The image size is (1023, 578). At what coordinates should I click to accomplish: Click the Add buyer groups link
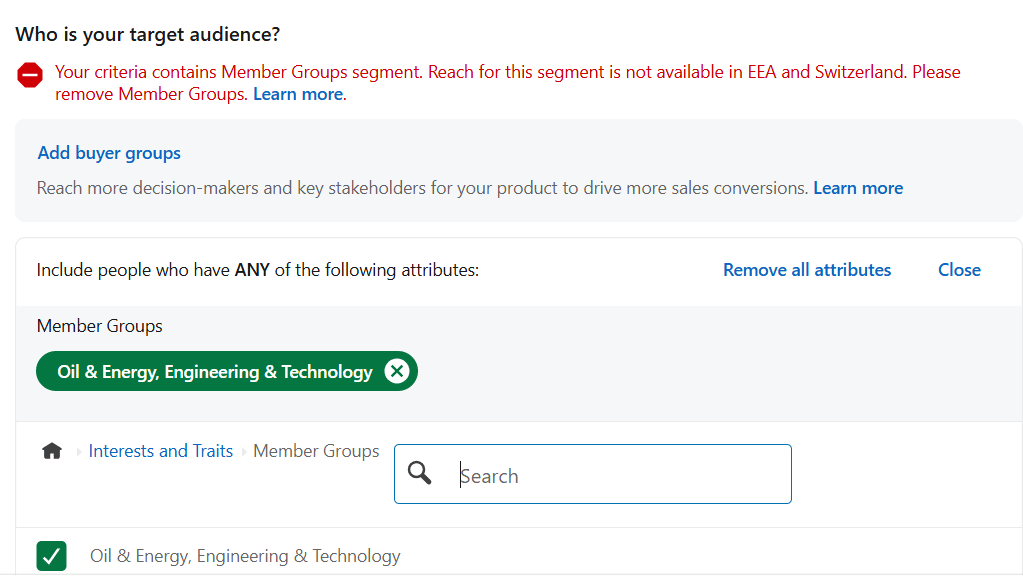109,153
